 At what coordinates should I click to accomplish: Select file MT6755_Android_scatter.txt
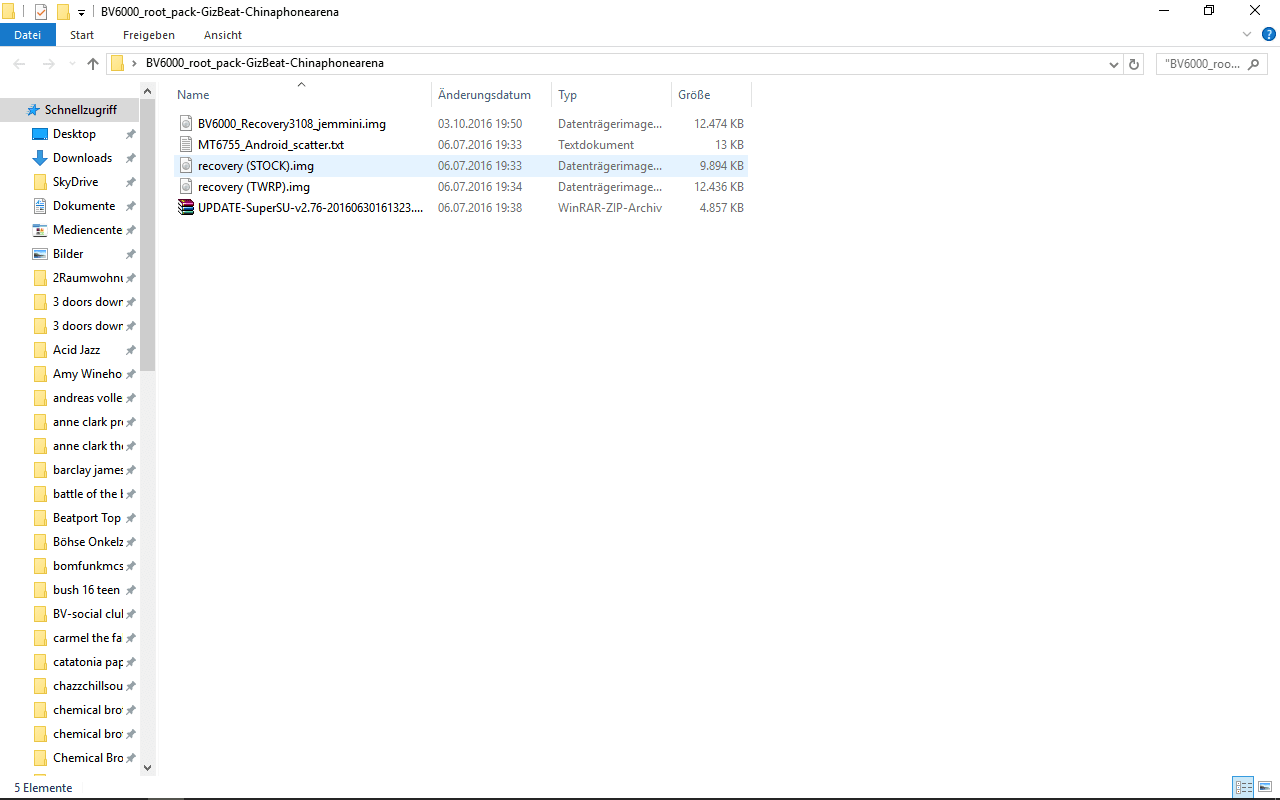tap(271, 145)
